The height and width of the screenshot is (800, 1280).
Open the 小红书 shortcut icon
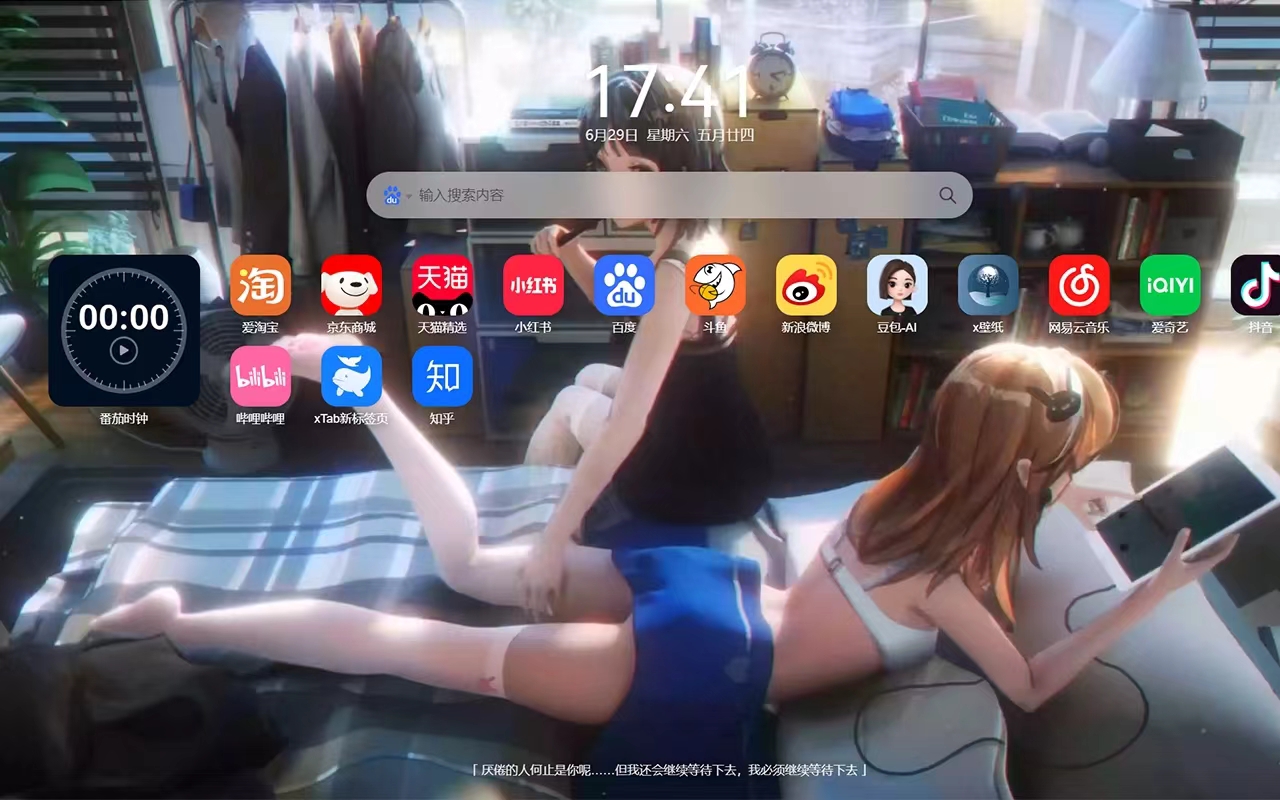pyautogui.click(x=533, y=285)
